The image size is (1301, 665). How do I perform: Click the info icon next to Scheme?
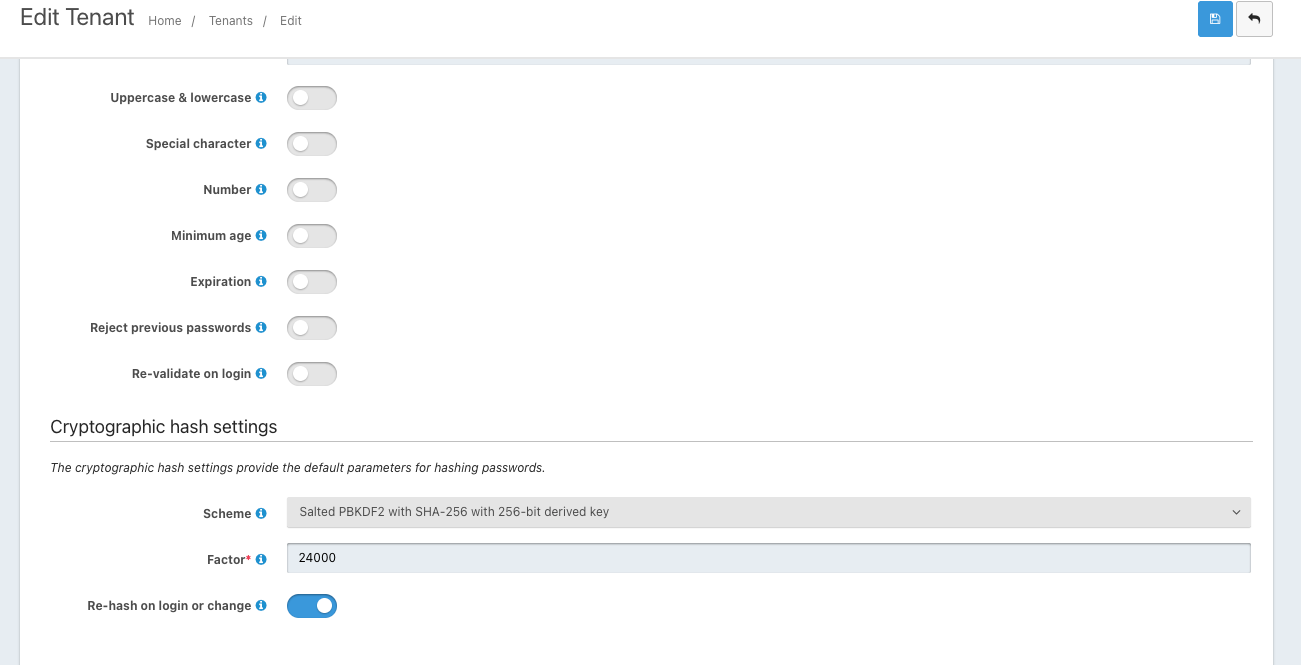click(261, 513)
